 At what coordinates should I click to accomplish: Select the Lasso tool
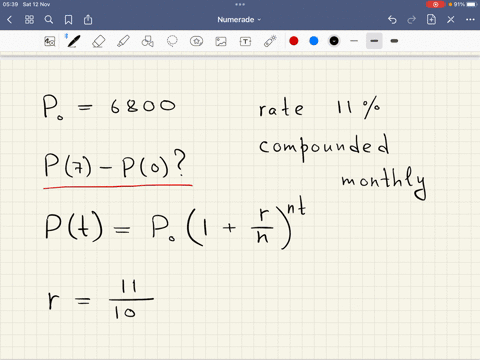pyautogui.click(x=172, y=41)
